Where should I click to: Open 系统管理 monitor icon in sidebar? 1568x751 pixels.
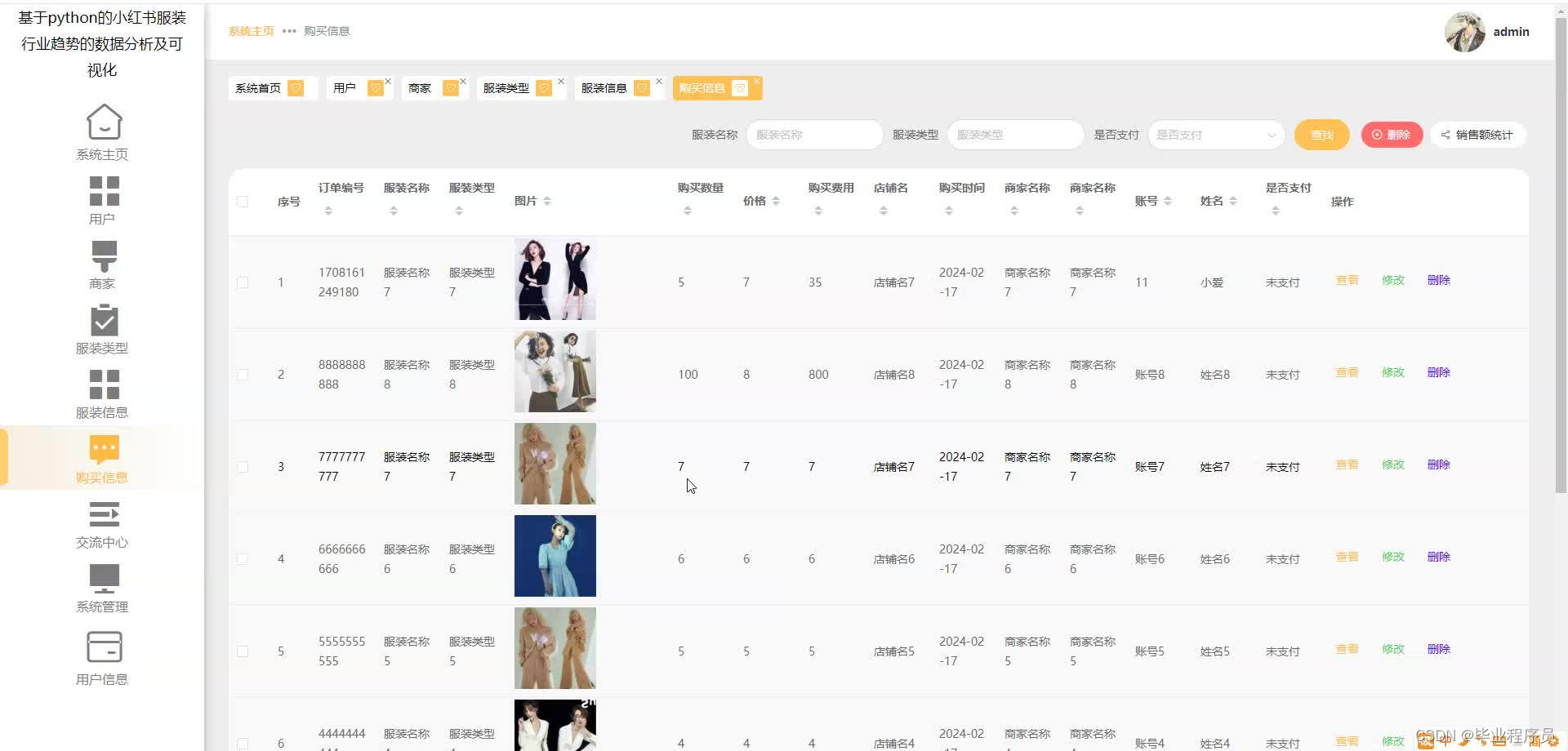click(104, 579)
